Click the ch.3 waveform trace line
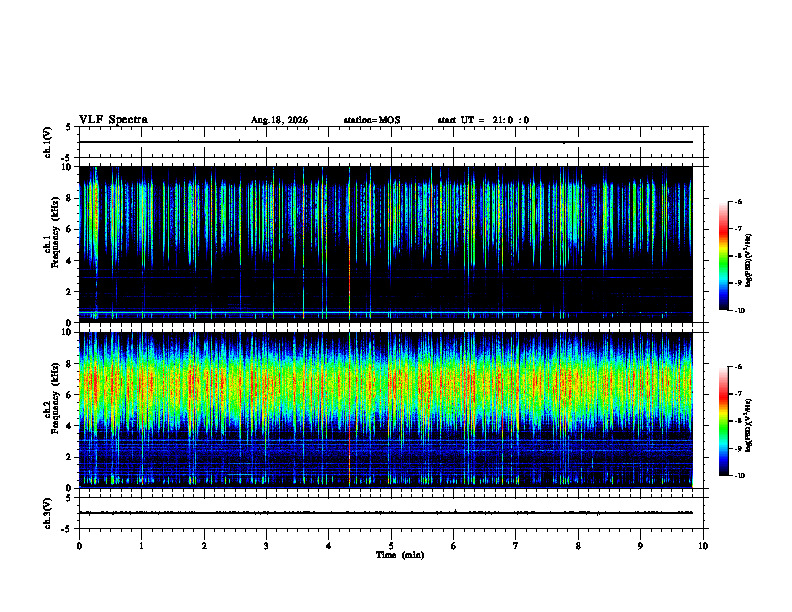 [385, 513]
